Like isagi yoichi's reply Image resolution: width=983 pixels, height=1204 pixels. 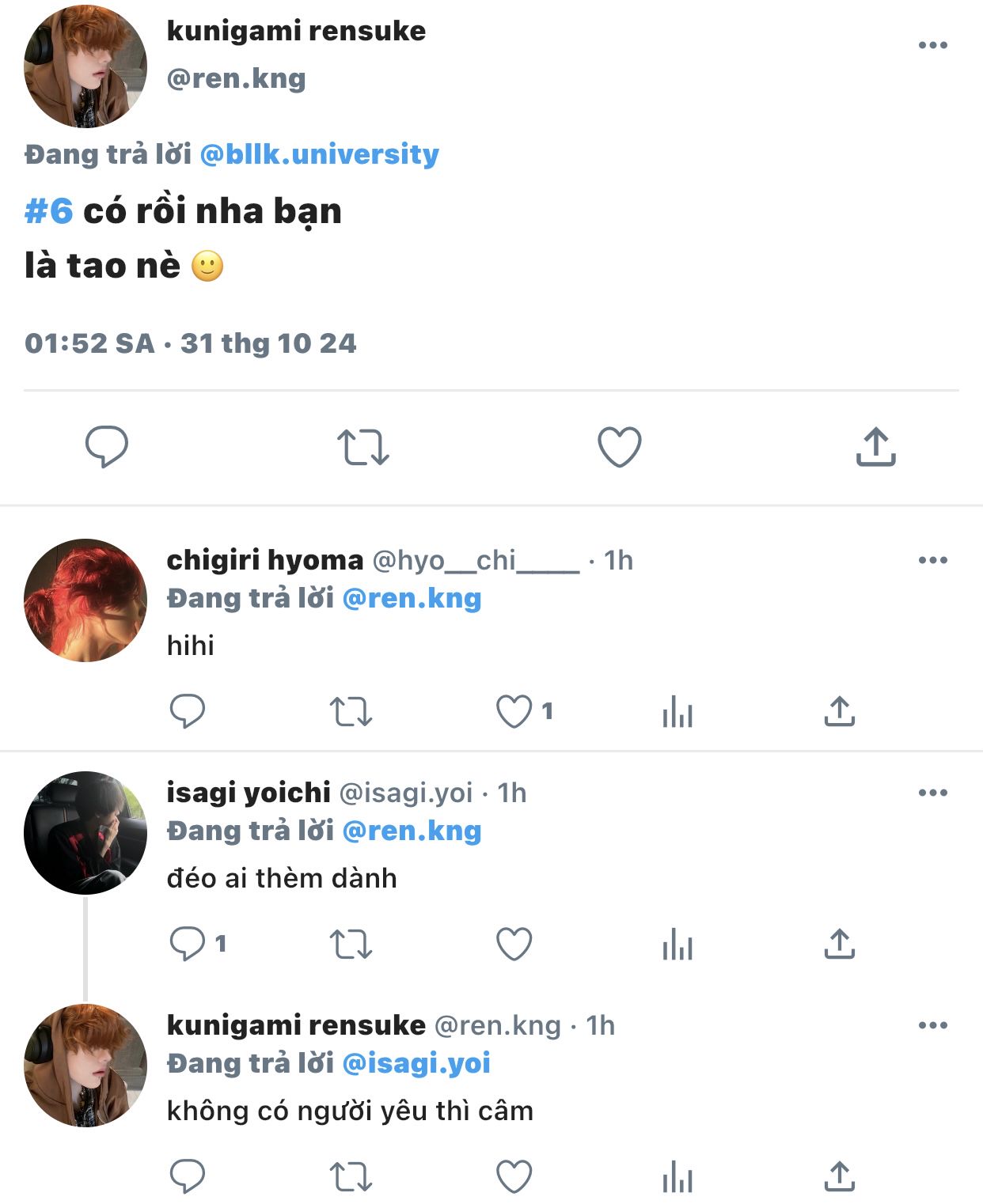click(x=514, y=944)
